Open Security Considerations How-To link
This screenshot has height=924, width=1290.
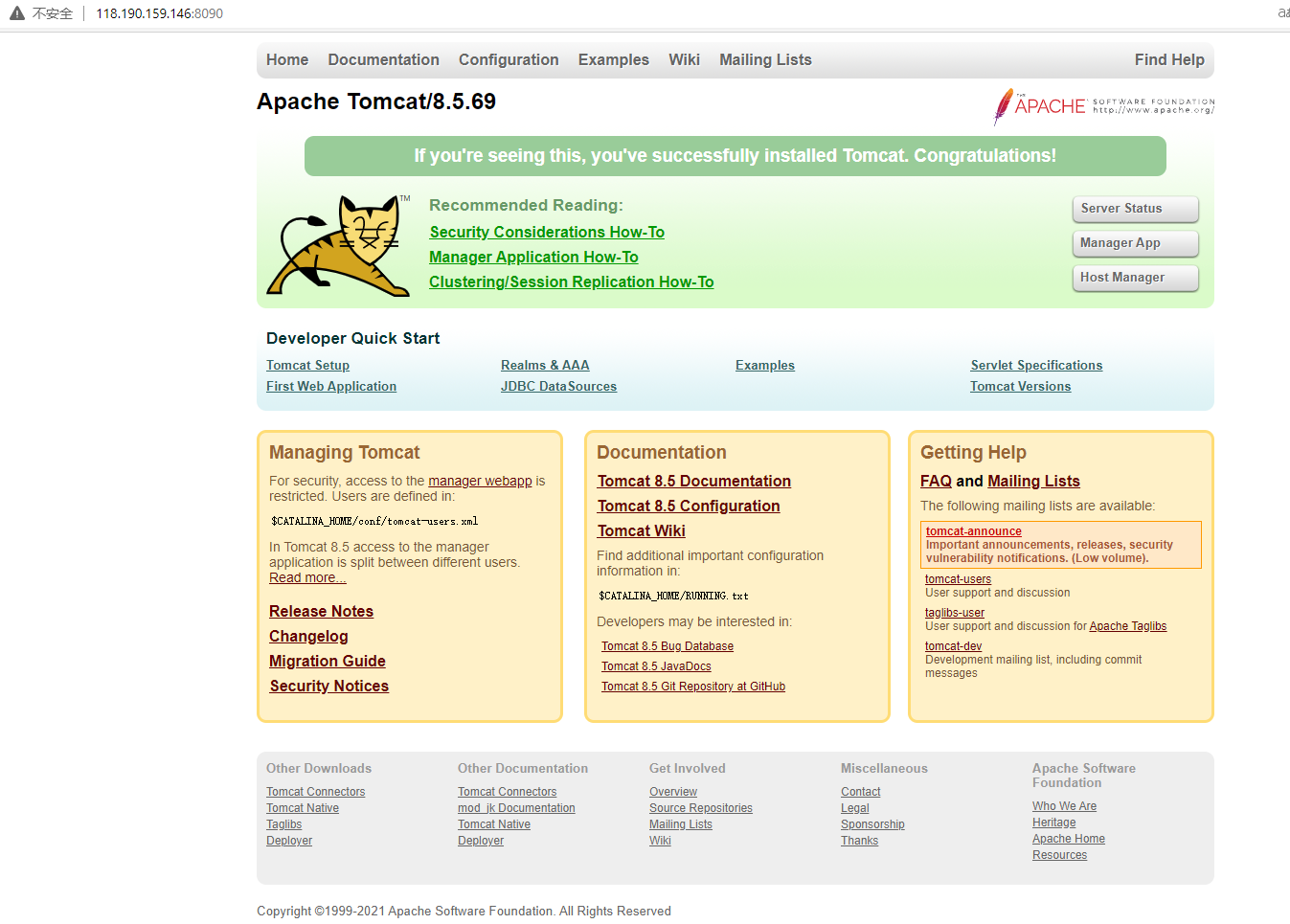[x=547, y=232]
